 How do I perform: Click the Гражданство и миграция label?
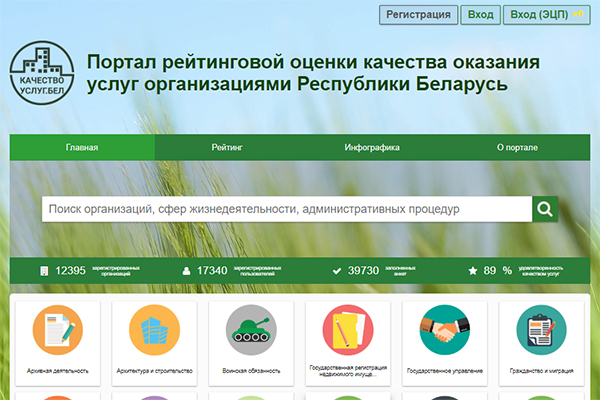[541, 371]
